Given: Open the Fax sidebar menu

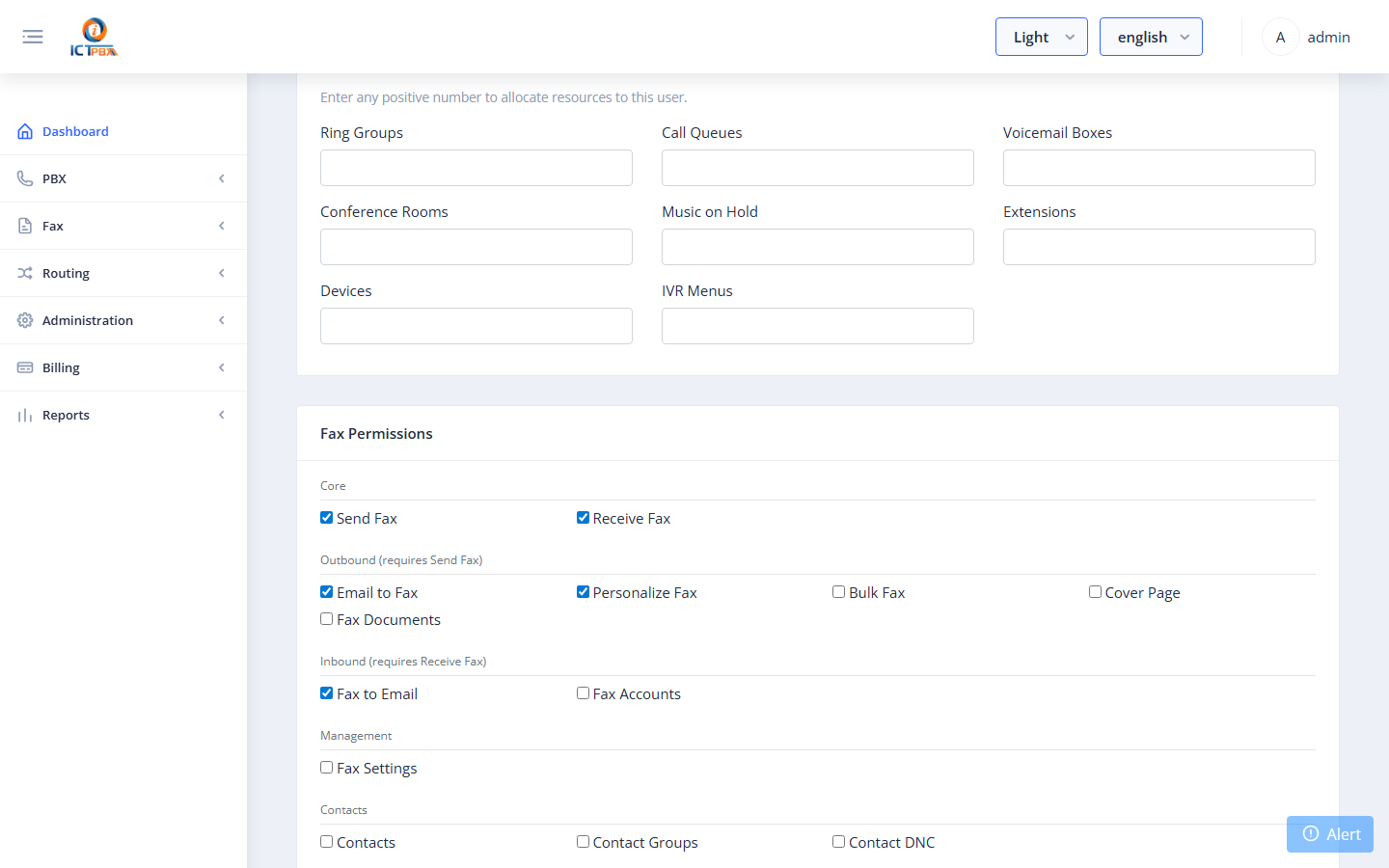Looking at the screenshot, I should click(123, 226).
